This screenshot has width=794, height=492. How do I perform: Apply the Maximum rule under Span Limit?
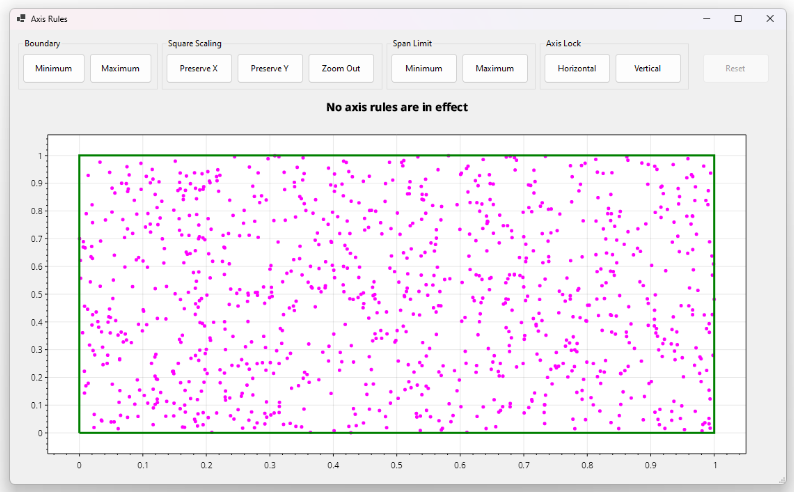pos(495,68)
